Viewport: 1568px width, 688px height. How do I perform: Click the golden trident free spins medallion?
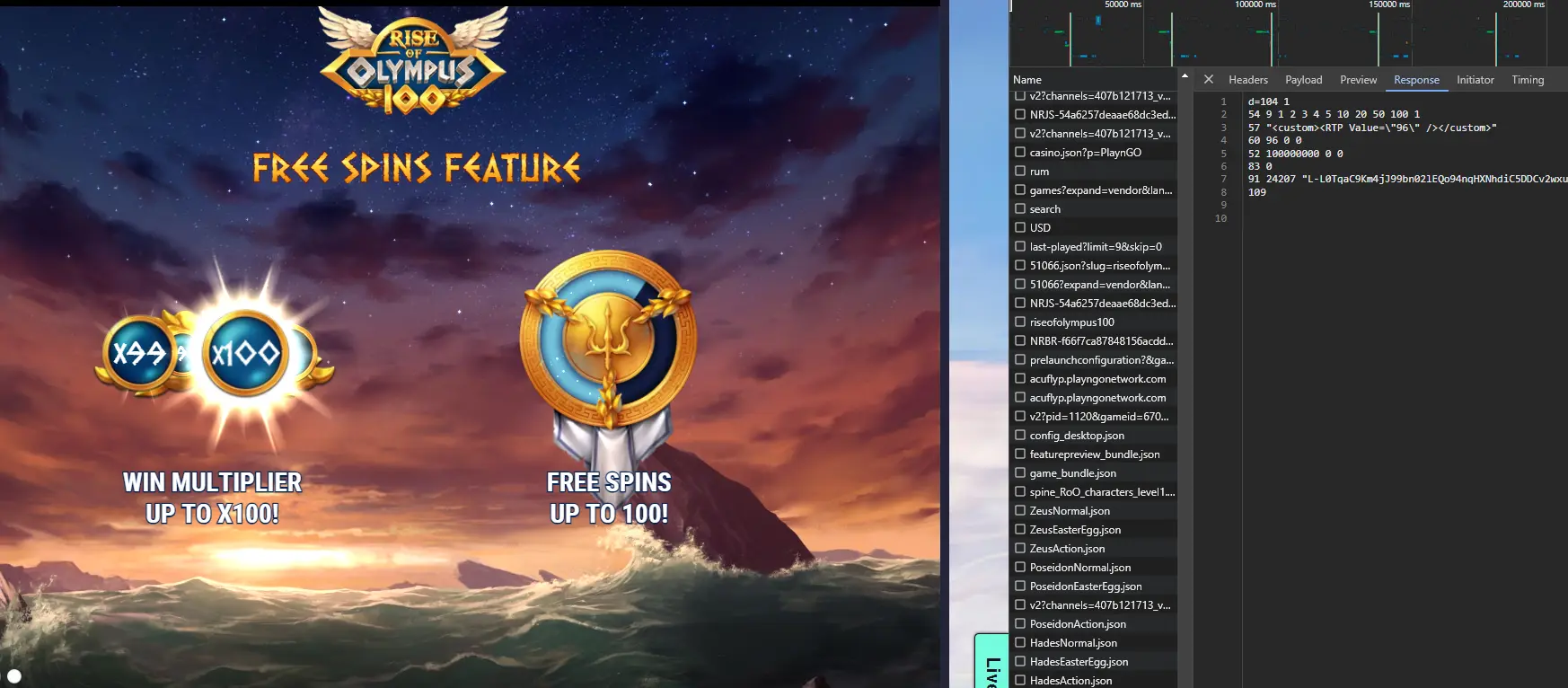[x=608, y=340]
